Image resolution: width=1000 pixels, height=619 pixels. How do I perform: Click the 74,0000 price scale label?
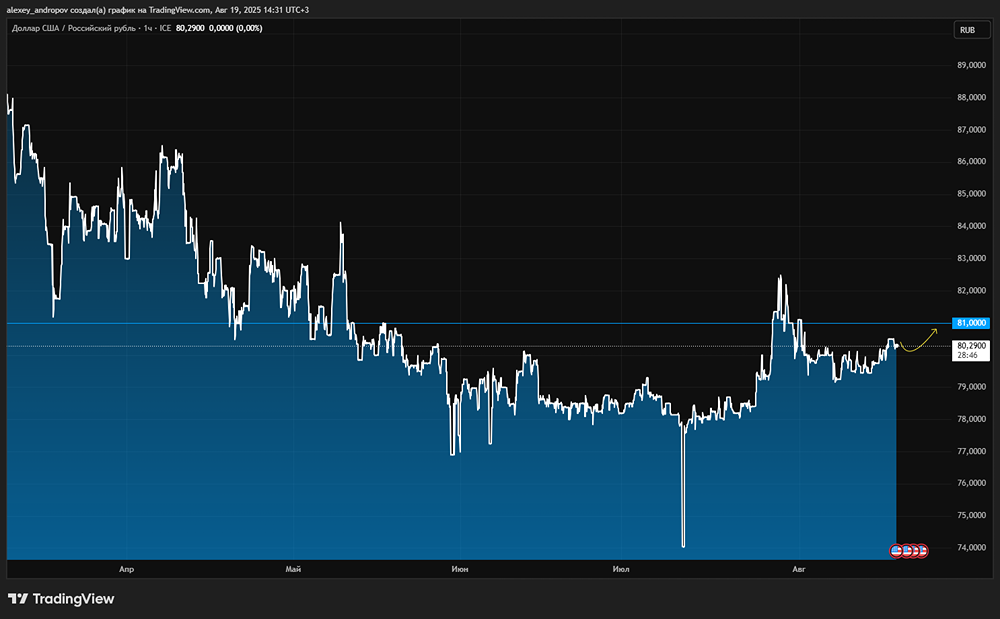[972, 548]
